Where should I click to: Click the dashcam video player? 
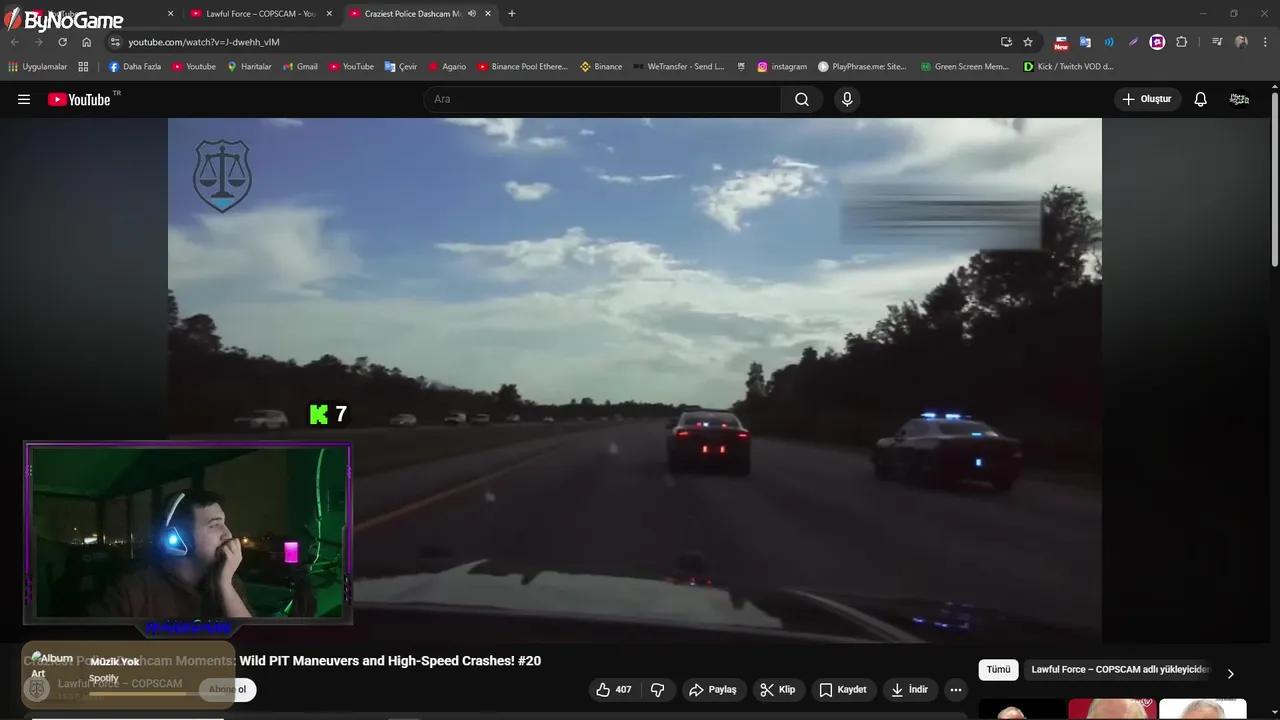[635, 380]
